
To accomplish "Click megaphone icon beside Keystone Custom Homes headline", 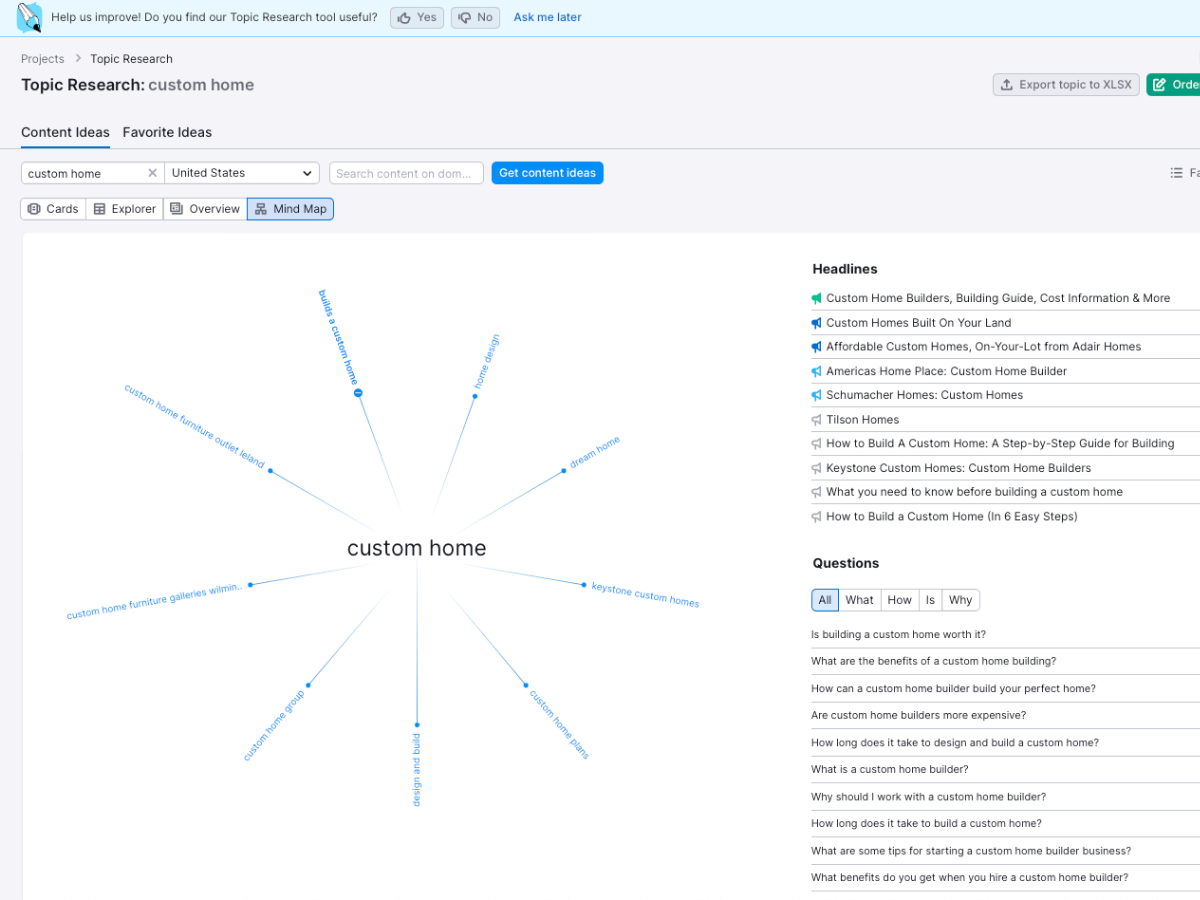I will (x=817, y=468).
